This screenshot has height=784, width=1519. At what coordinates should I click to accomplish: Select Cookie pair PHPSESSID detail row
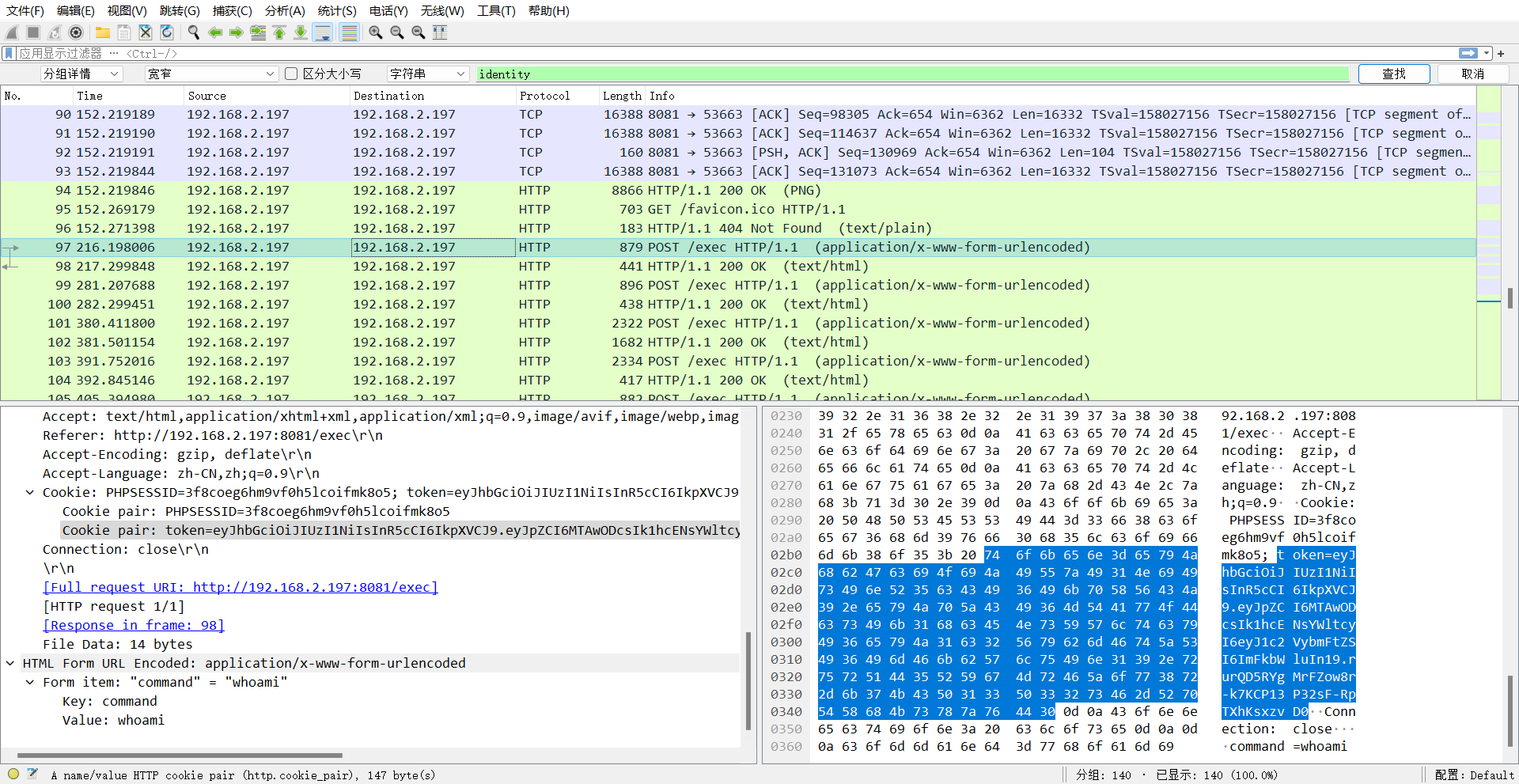pyautogui.click(x=256, y=511)
